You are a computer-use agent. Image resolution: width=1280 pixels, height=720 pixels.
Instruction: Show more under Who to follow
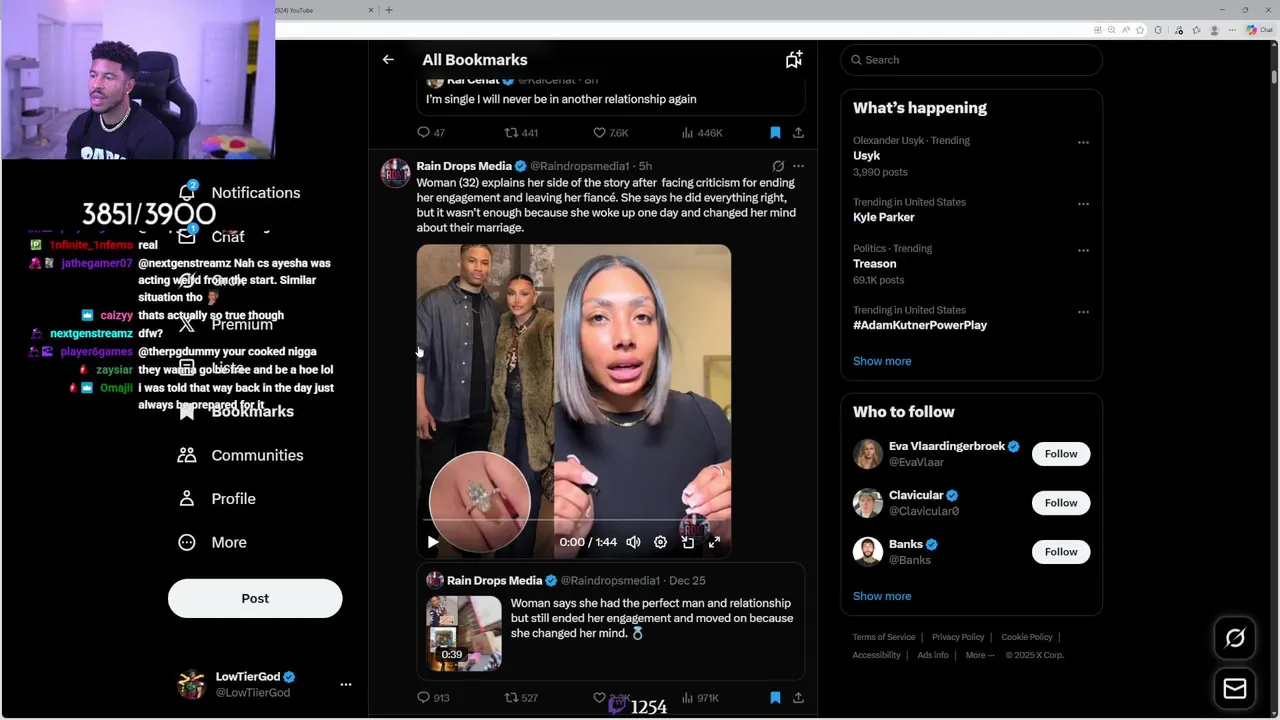point(882,596)
